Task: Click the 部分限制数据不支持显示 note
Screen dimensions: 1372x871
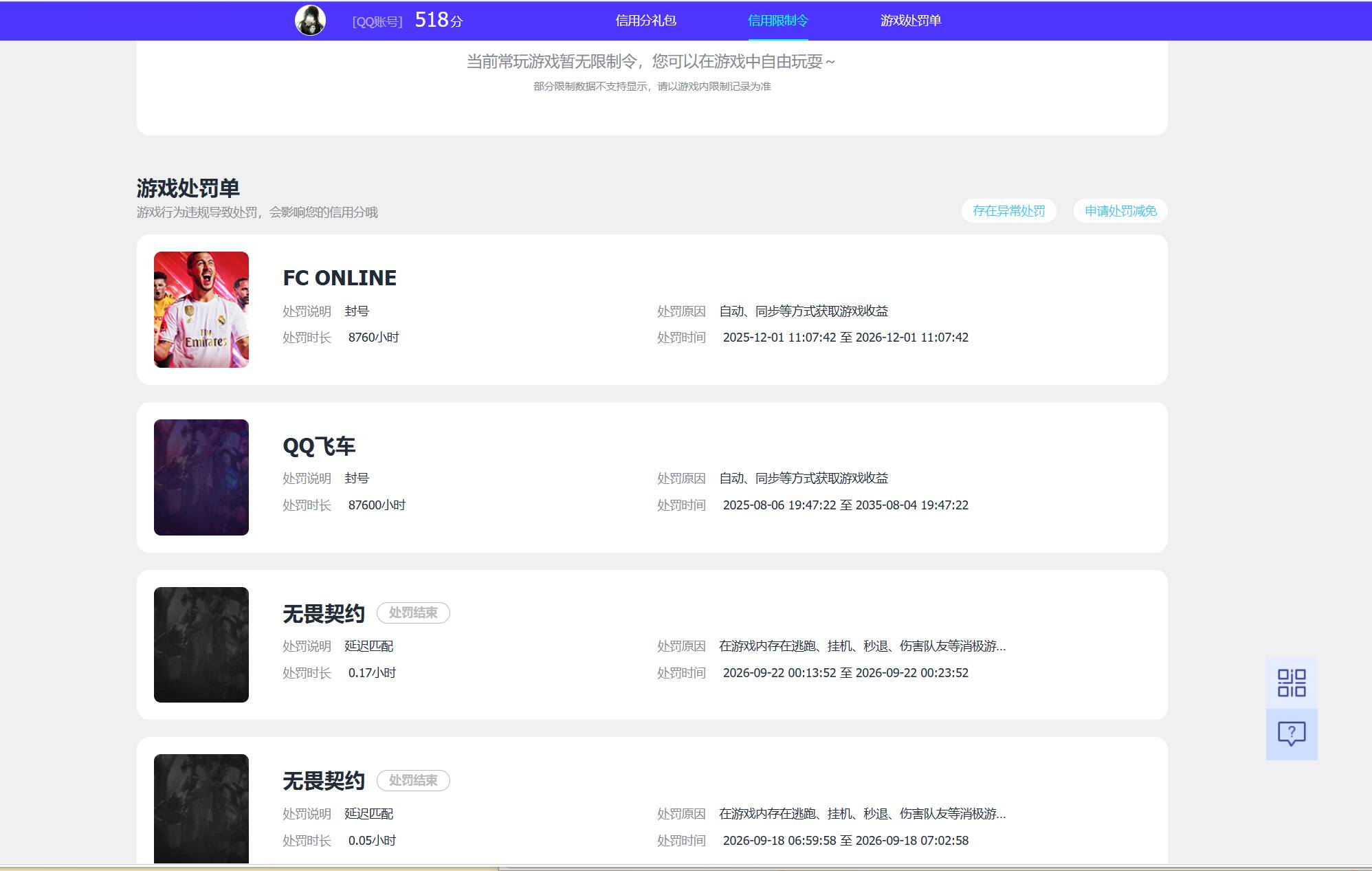Action: [652, 87]
